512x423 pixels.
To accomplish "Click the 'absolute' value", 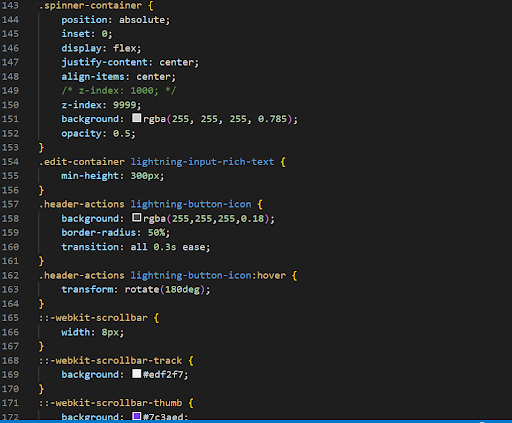I will [142, 20].
